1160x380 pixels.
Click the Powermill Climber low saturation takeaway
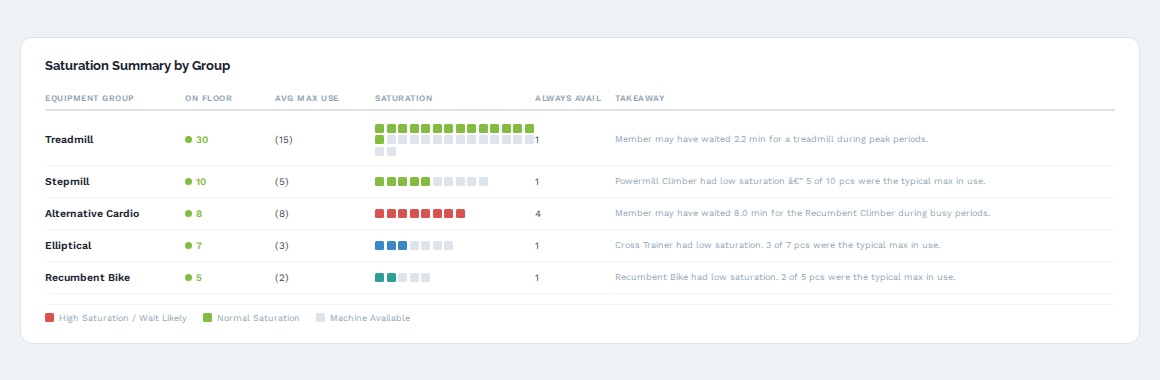[800, 181]
